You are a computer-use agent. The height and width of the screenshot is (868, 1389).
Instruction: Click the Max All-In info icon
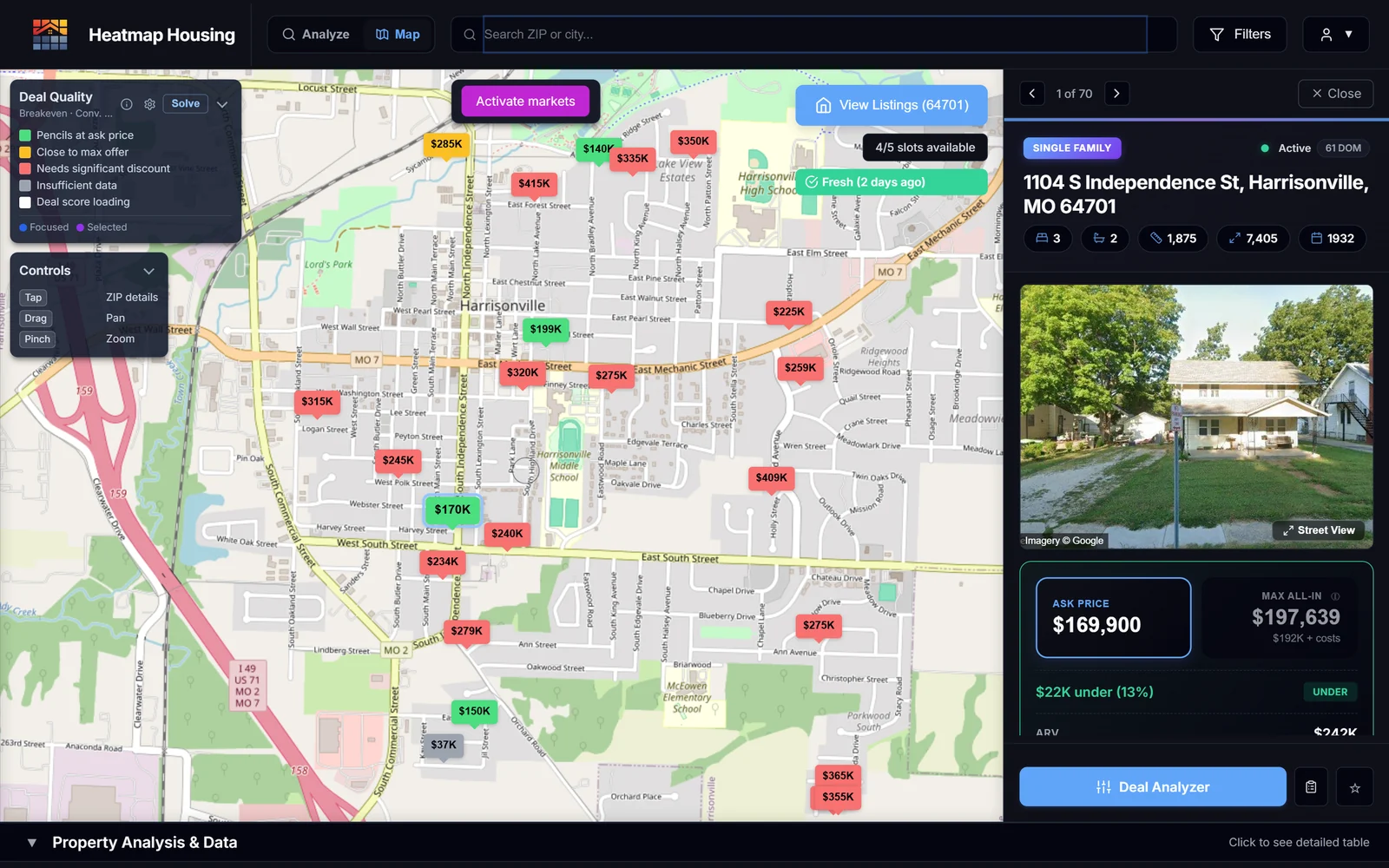point(1335,596)
